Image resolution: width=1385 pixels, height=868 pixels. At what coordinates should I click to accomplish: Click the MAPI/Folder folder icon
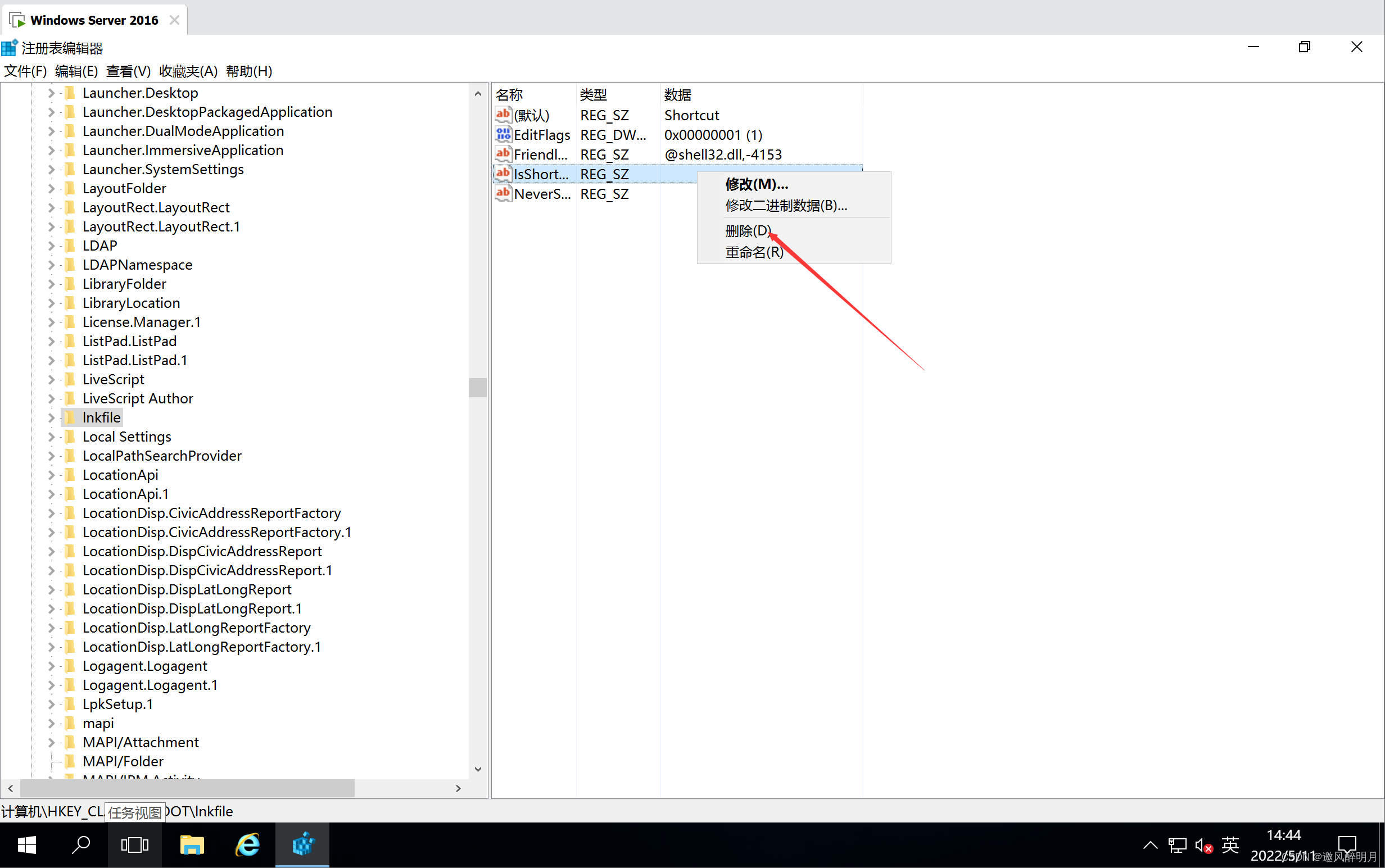[70, 761]
